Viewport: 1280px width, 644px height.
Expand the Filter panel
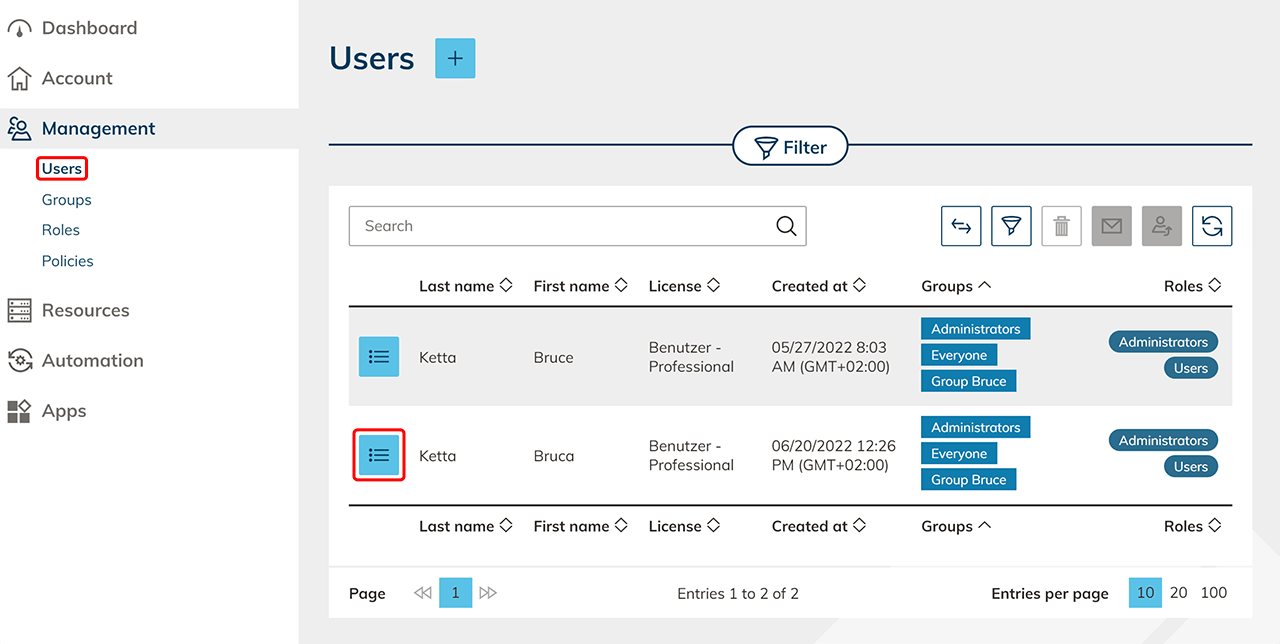coord(790,148)
